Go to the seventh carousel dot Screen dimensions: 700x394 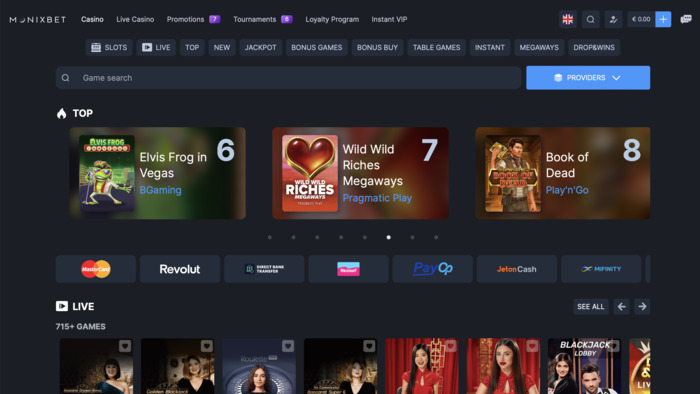412,237
